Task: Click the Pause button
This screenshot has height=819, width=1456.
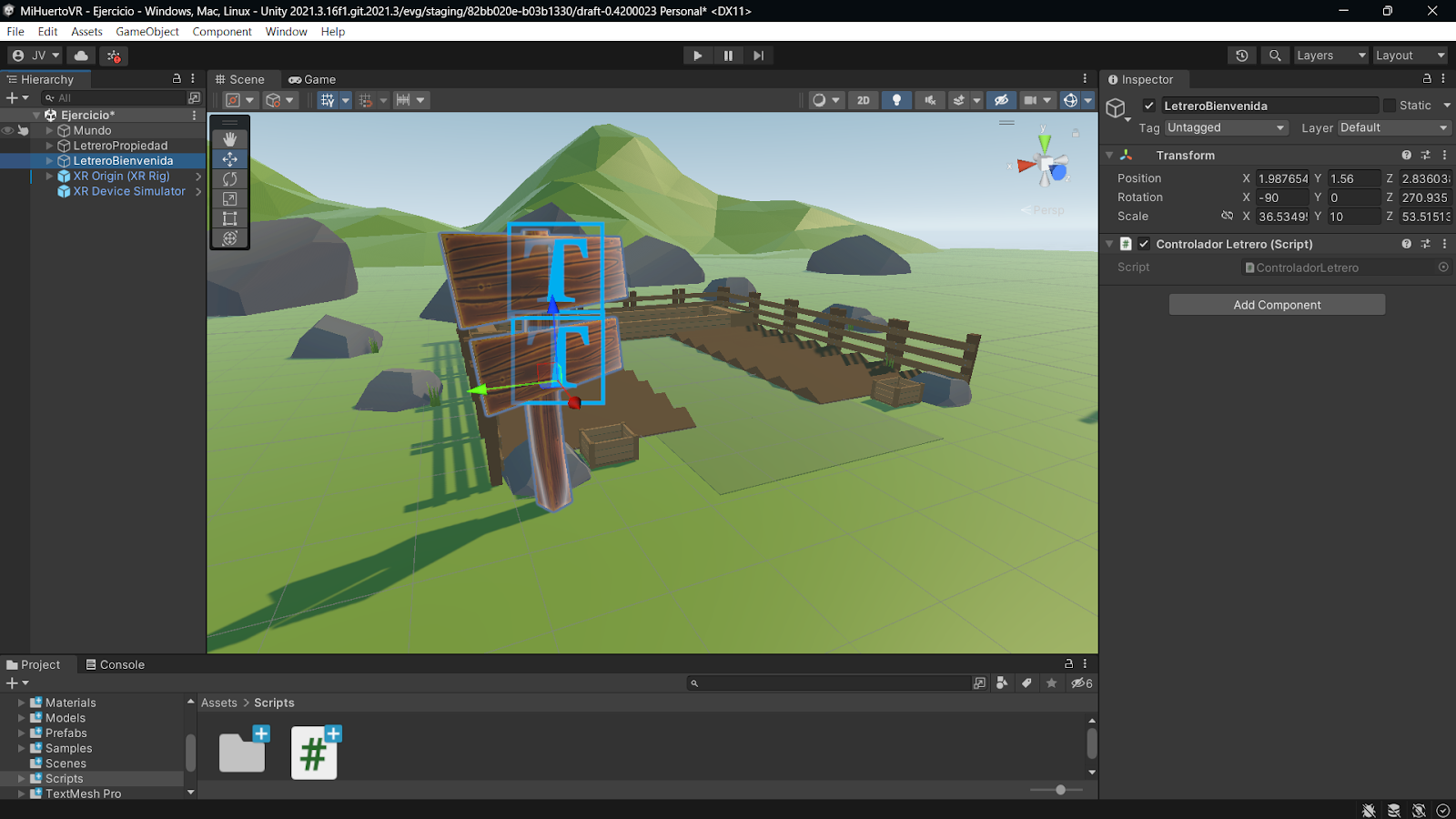Action: pyautogui.click(x=728, y=56)
